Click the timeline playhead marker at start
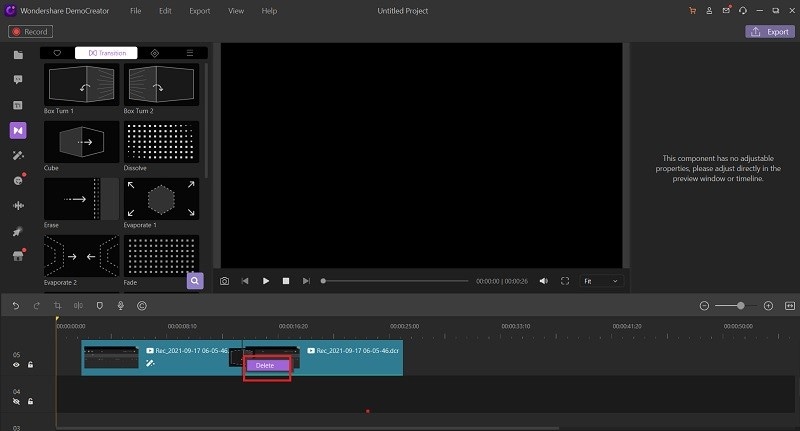 pyautogui.click(x=57, y=319)
